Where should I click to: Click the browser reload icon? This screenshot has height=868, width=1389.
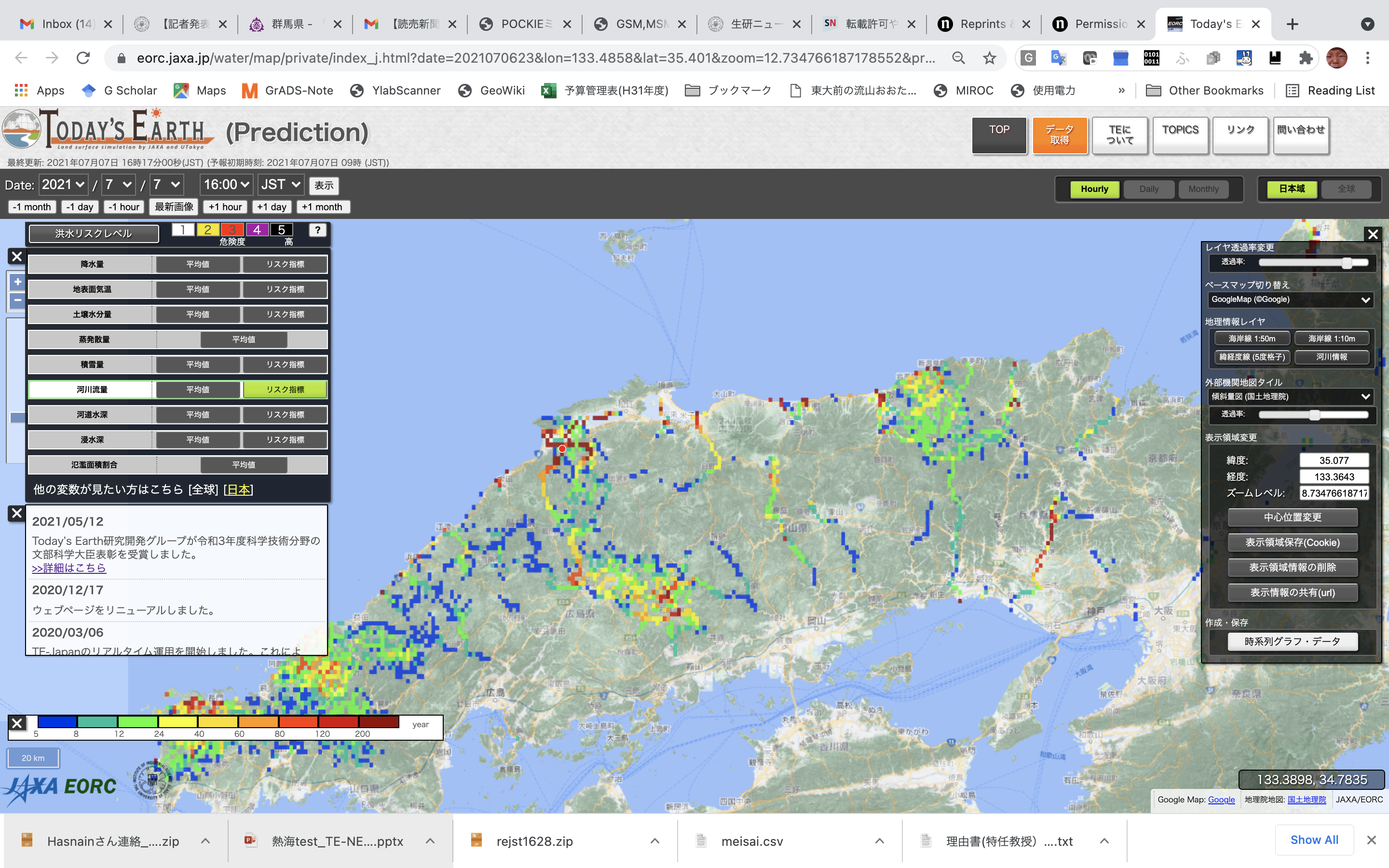(83, 57)
